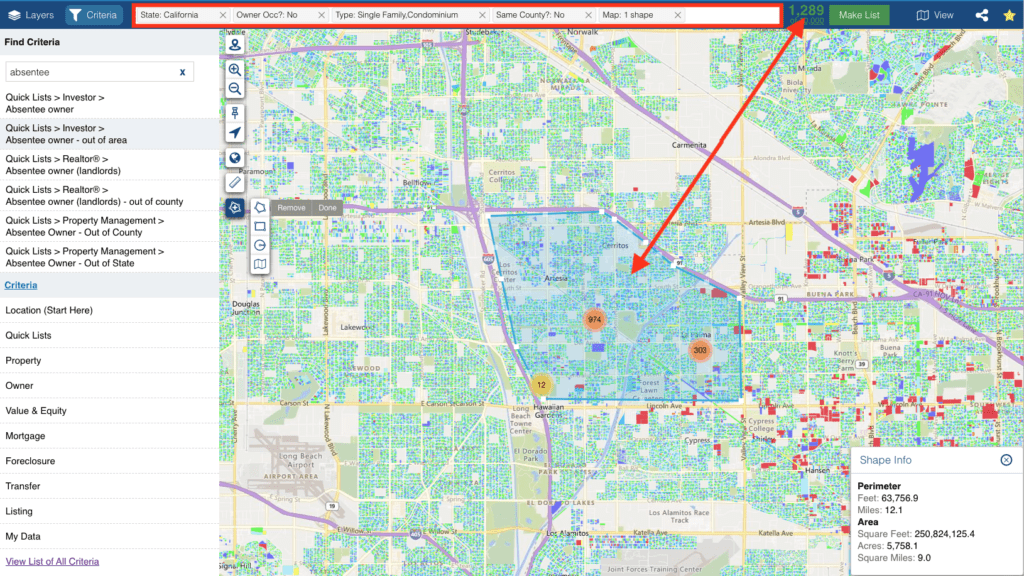
Task: Open the globe basemap tool
Action: click(235, 157)
